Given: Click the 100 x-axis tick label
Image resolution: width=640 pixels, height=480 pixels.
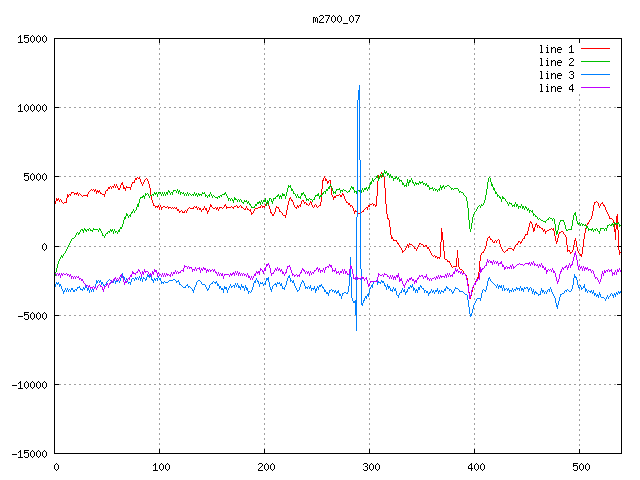Looking at the screenshot, I should point(160,467).
